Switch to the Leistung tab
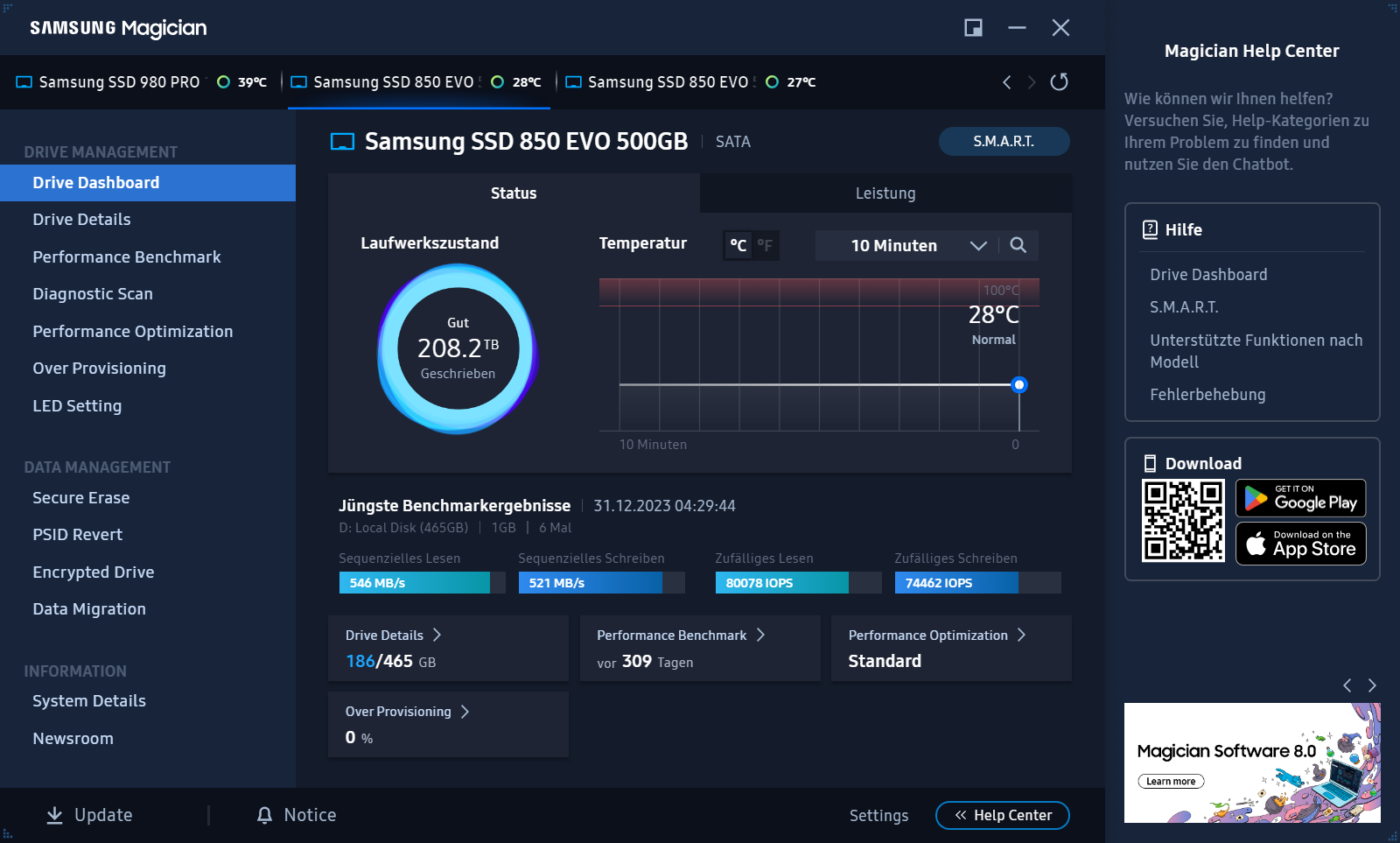 [x=885, y=193]
